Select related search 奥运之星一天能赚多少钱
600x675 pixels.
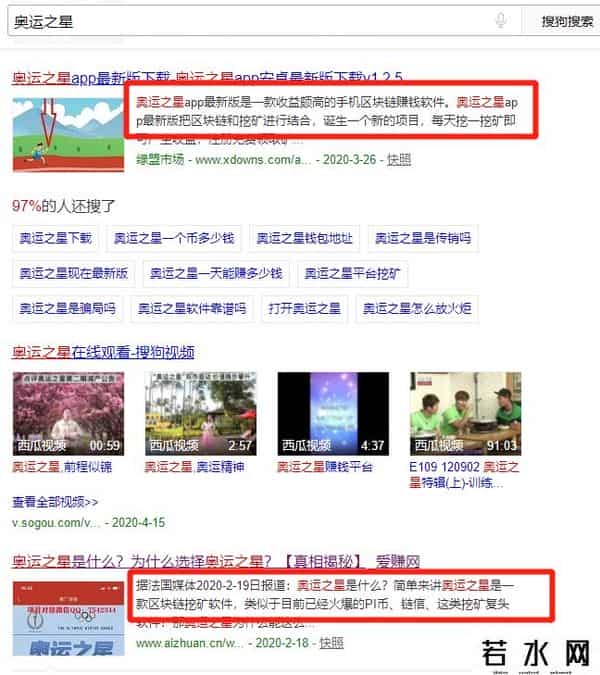(216, 273)
